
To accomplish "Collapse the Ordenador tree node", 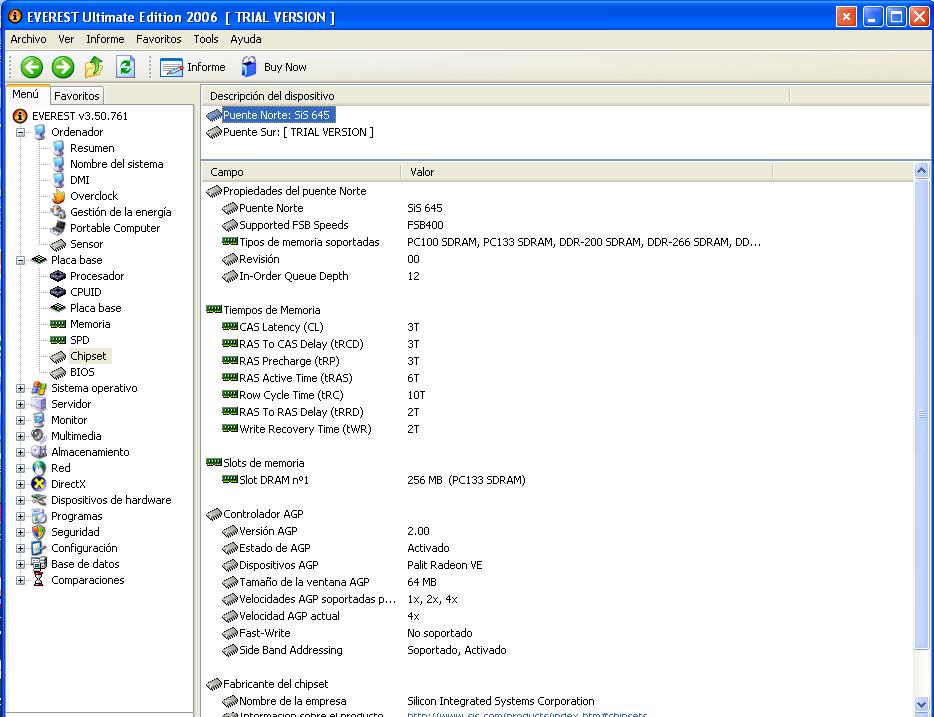I will tap(21, 132).
